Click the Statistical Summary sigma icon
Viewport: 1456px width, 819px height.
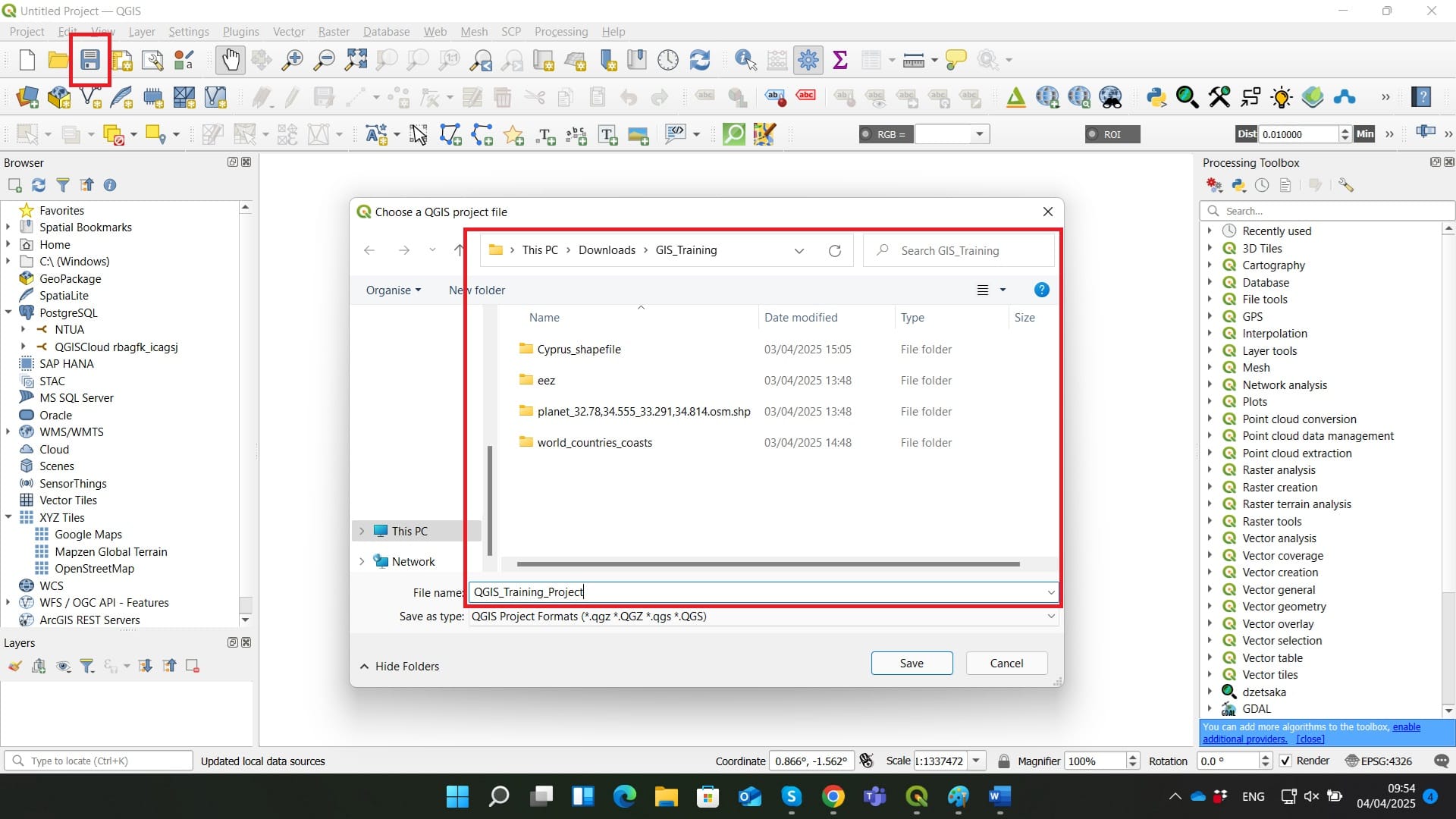point(839,60)
